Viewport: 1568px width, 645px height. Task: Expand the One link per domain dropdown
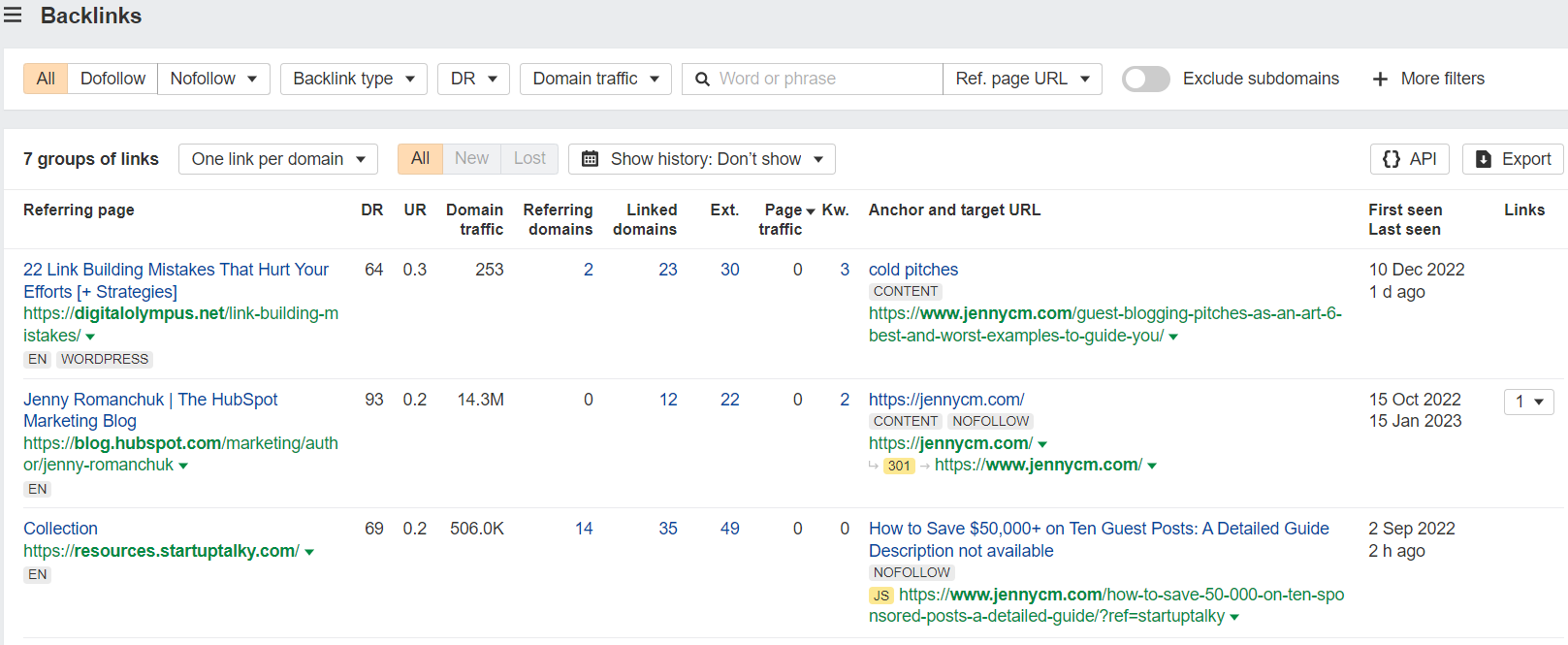(x=278, y=159)
